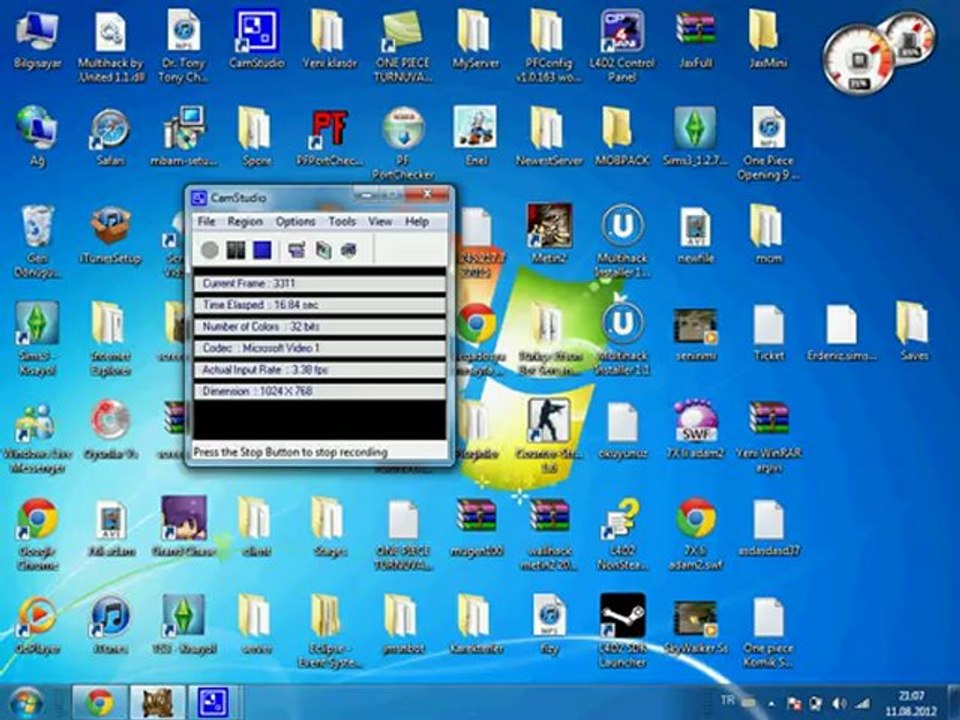Select the mcm folder icon

768,234
